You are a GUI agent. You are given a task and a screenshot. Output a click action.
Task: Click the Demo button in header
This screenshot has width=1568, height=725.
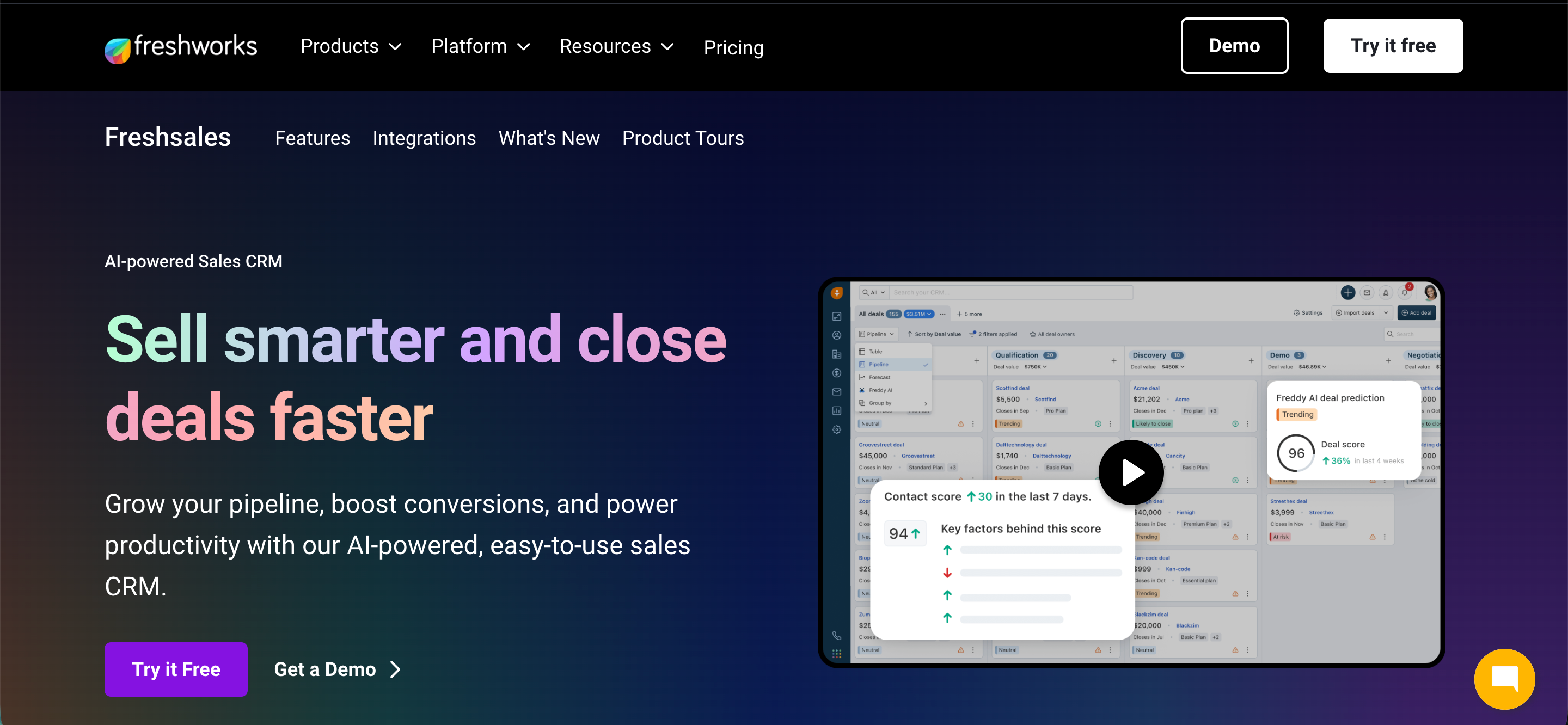pyautogui.click(x=1234, y=46)
